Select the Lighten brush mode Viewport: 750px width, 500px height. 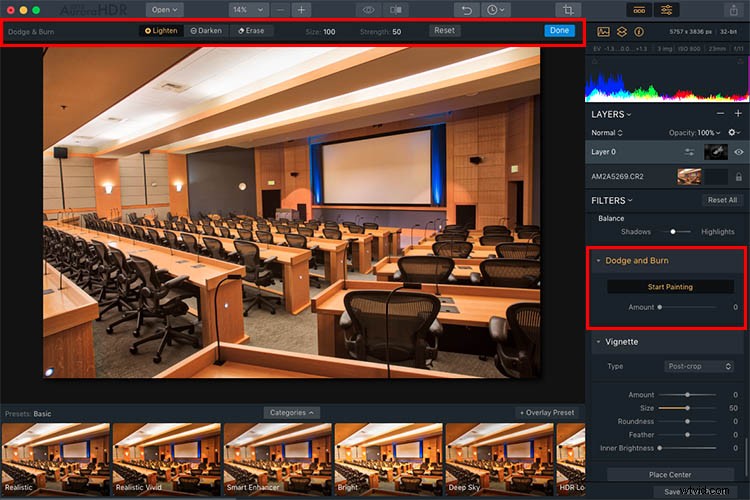point(161,31)
